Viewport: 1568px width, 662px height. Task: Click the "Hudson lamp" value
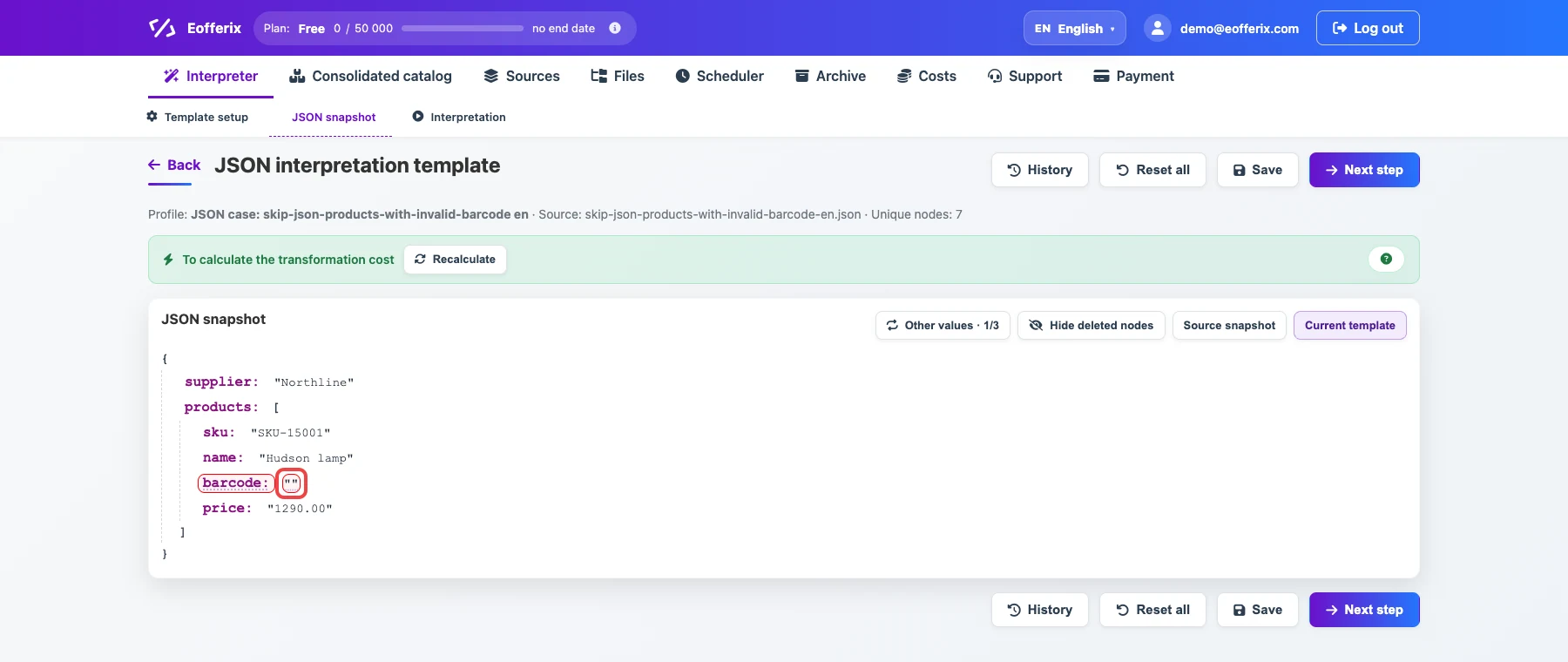pyautogui.click(x=306, y=458)
